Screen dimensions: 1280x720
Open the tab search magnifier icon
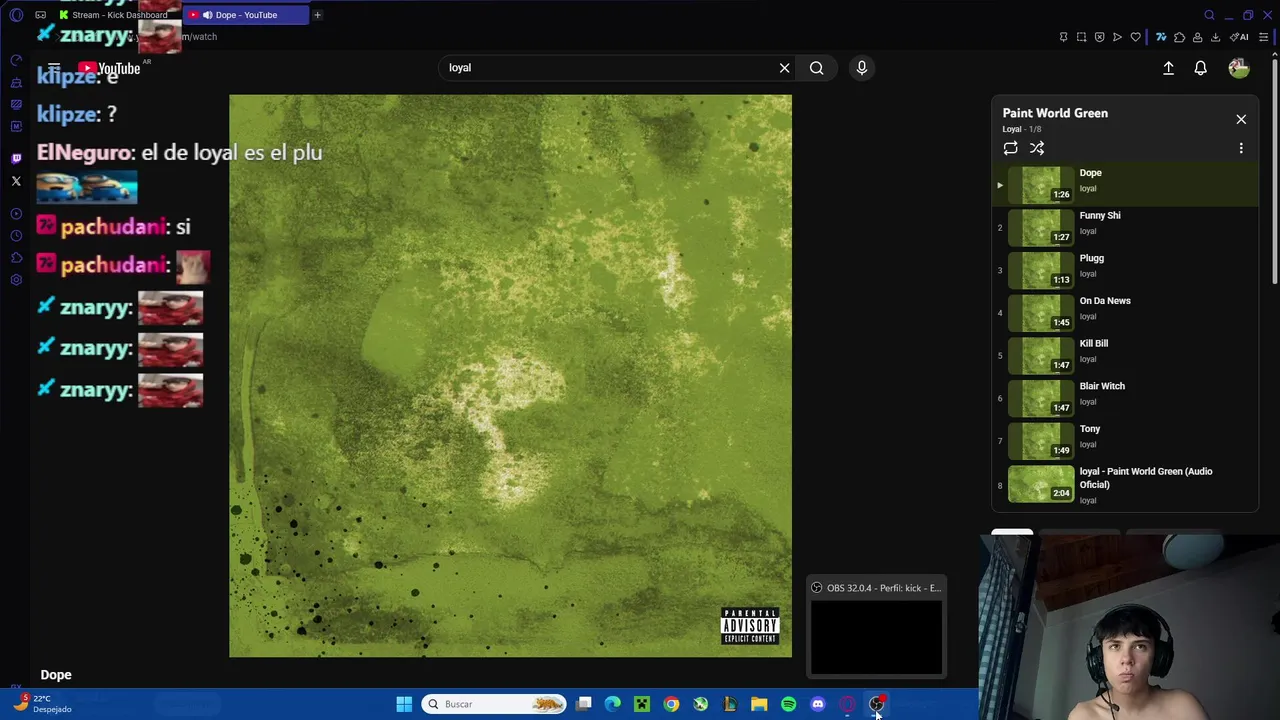(x=1209, y=15)
